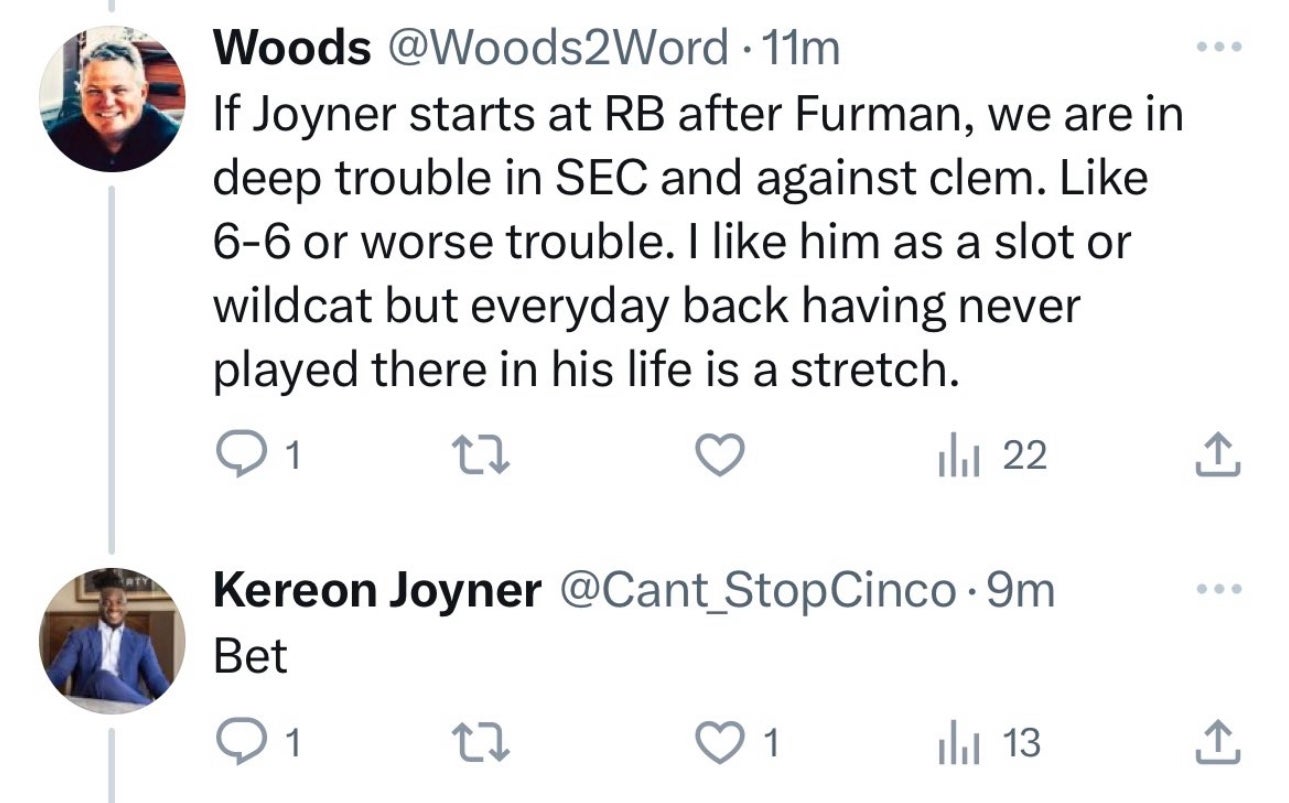
Task: Click the share icon on Woods' tweet
Action: [x=1218, y=455]
